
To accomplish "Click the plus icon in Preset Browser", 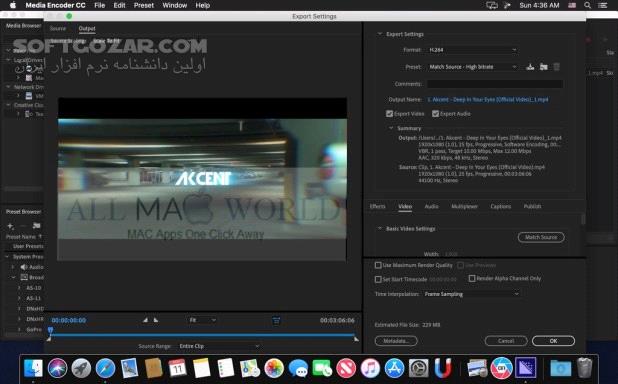I will pos(10,226).
